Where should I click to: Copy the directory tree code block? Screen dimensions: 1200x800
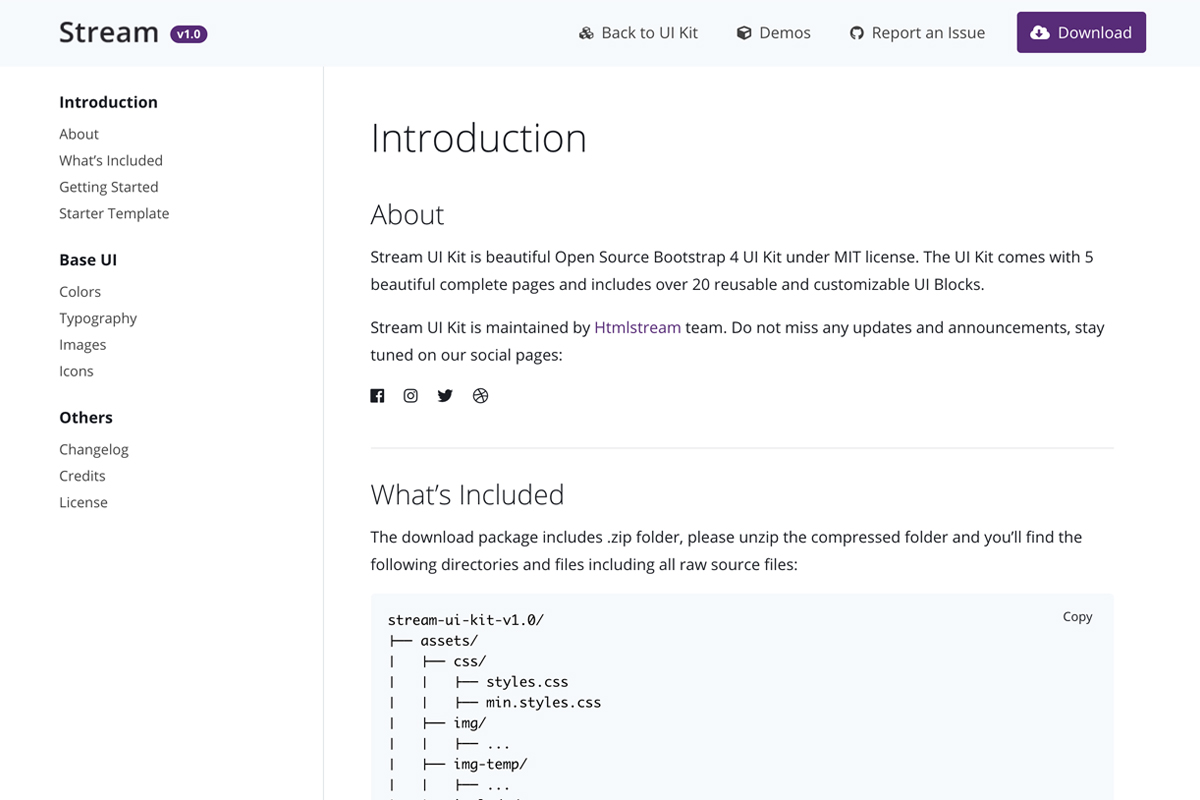tap(1077, 617)
